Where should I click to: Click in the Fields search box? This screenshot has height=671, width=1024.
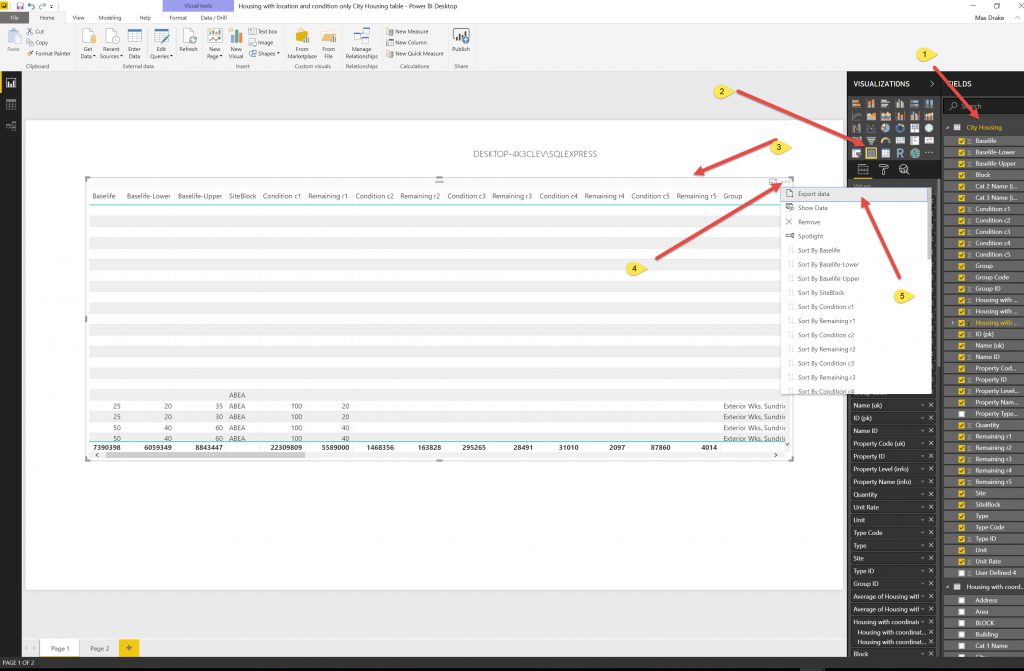(985, 105)
